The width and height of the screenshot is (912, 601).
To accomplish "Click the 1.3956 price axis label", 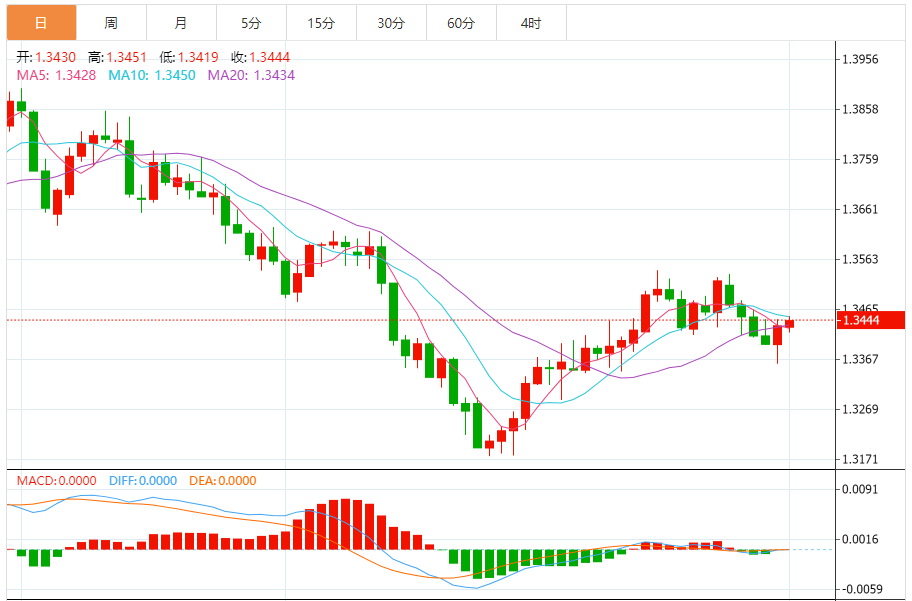I will coord(860,59).
